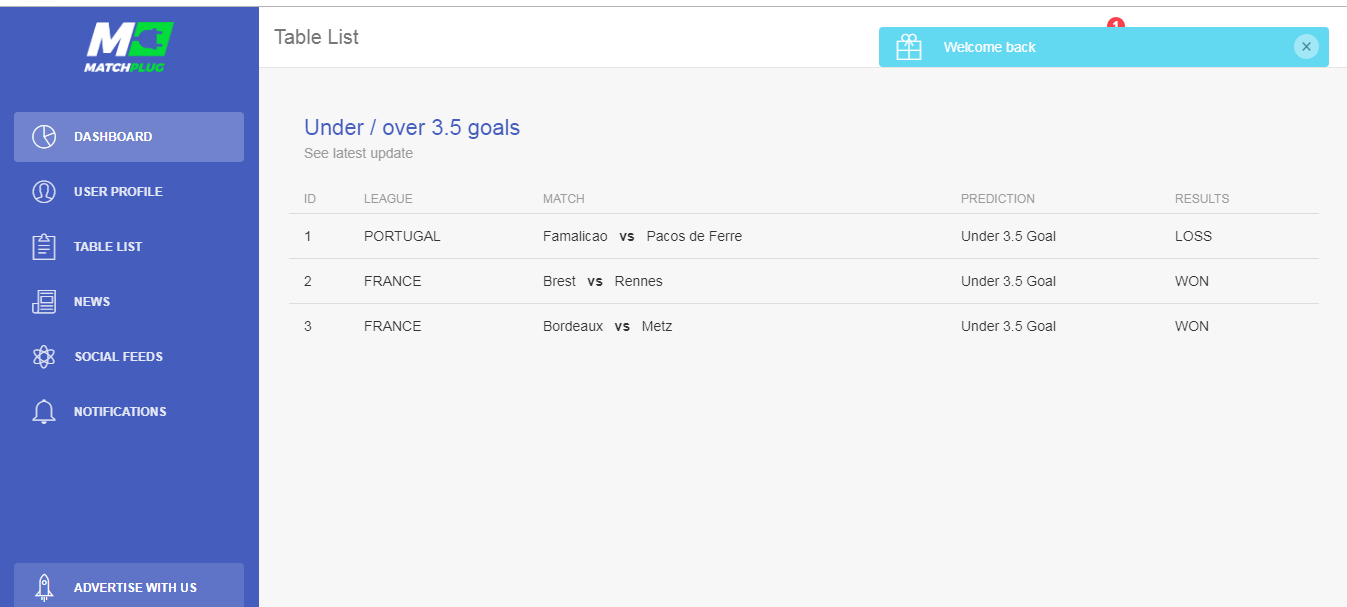Image resolution: width=1347 pixels, height=607 pixels.
Task: Dismiss the Welcome back notification
Action: coord(1306,46)
